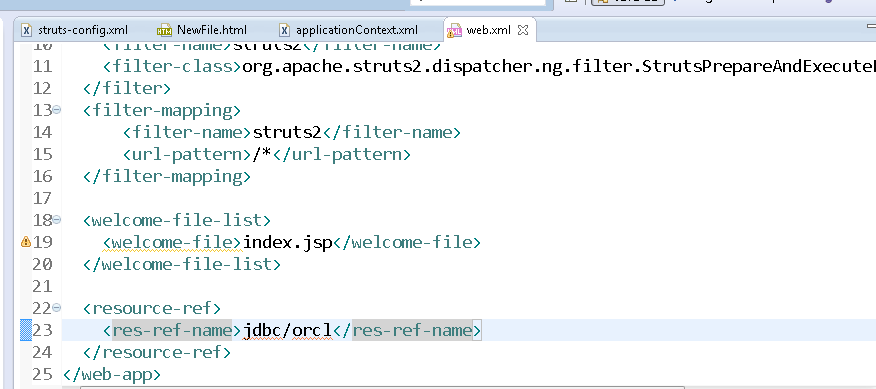The image size is (876, 389).
Task: Place cursor in the jdbc/orcl text on line 23
Action: point(287,330)
